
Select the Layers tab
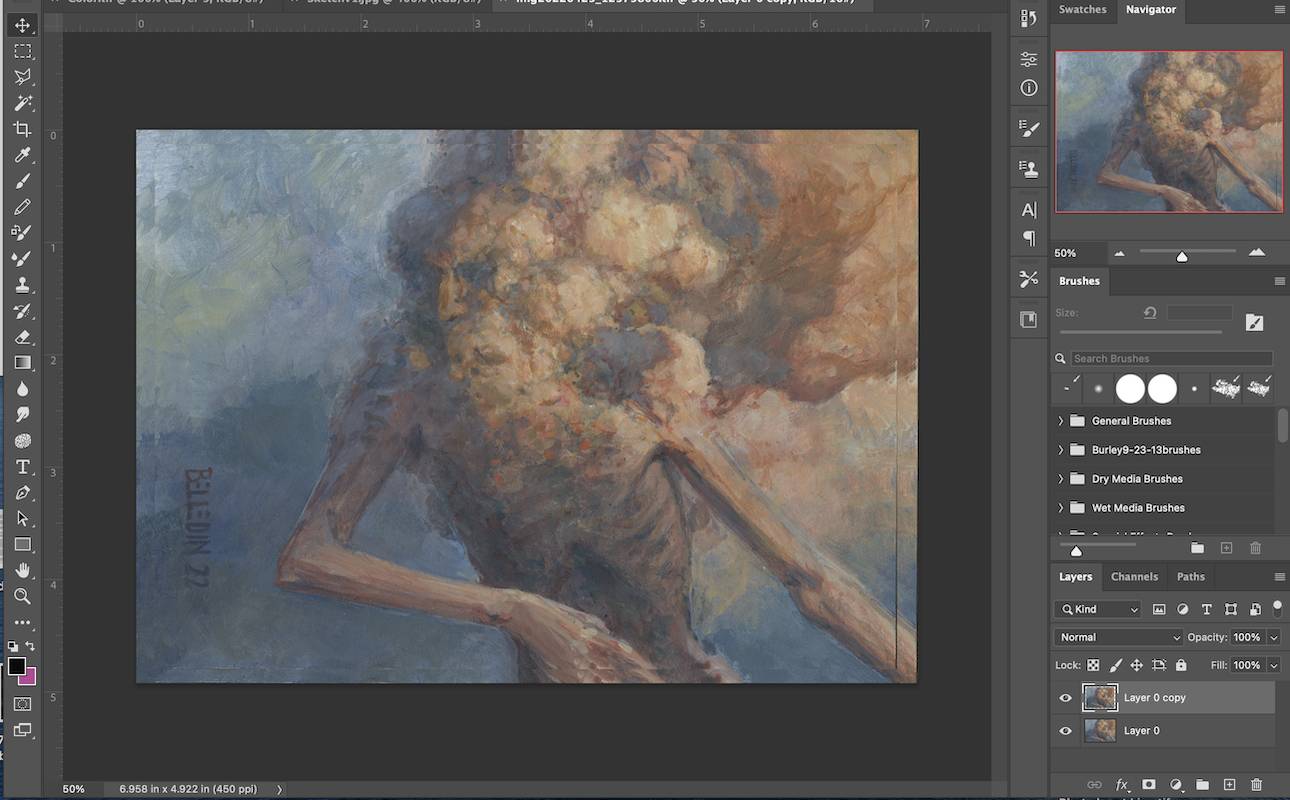click(1076, 577)
